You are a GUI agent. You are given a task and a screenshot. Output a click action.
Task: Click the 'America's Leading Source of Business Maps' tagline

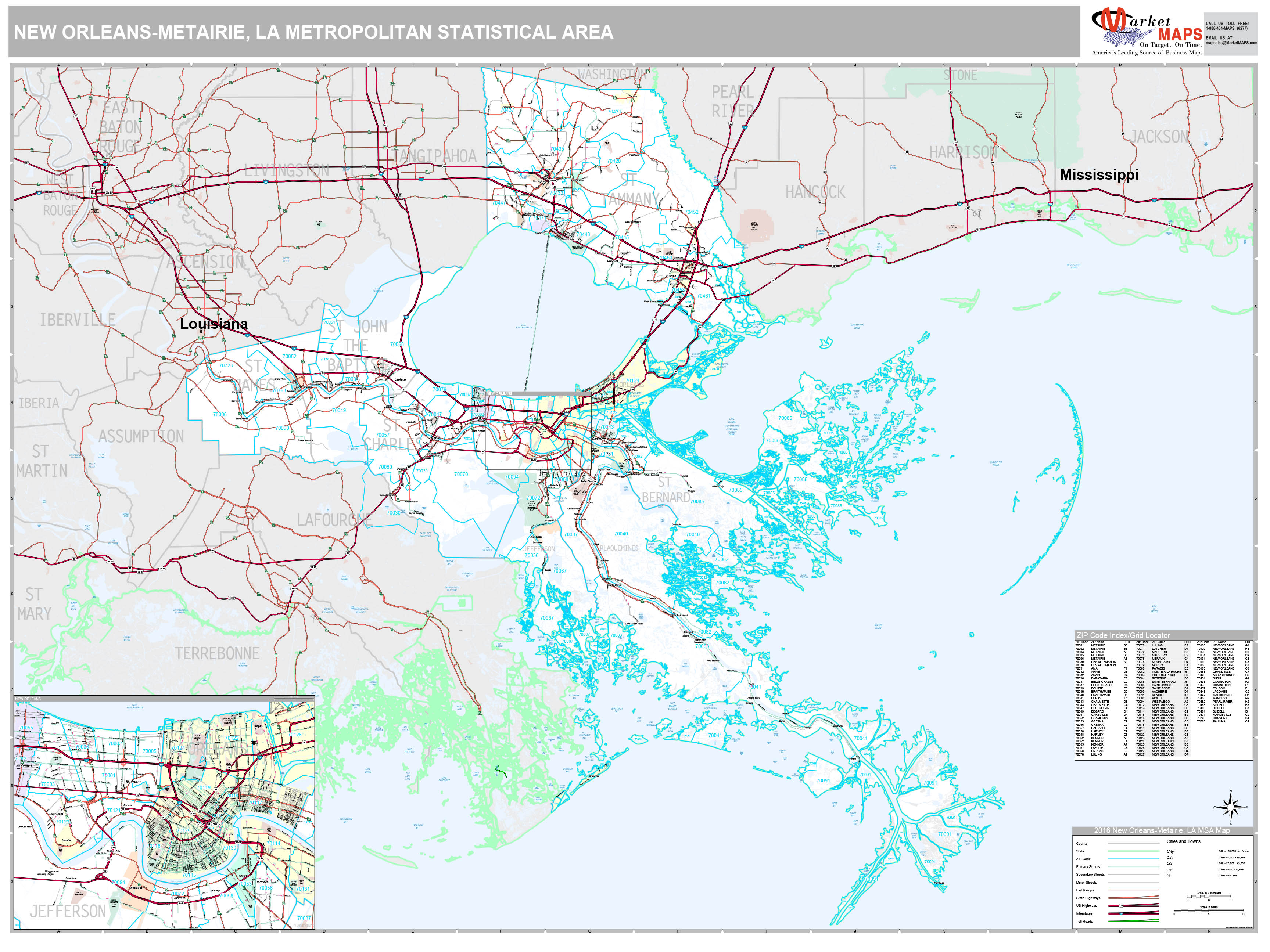(x=1147, y=53)
